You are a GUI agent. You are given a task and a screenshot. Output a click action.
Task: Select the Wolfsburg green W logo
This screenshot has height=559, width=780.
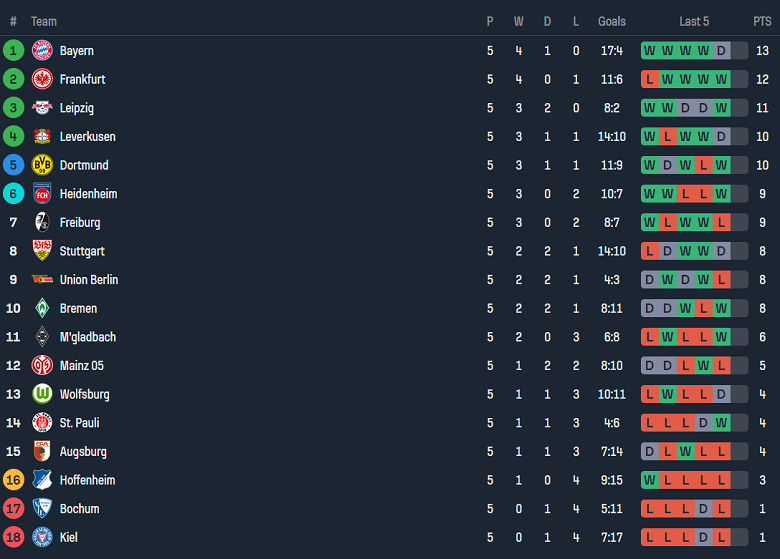pyautogui.click(x=42, y=394)
